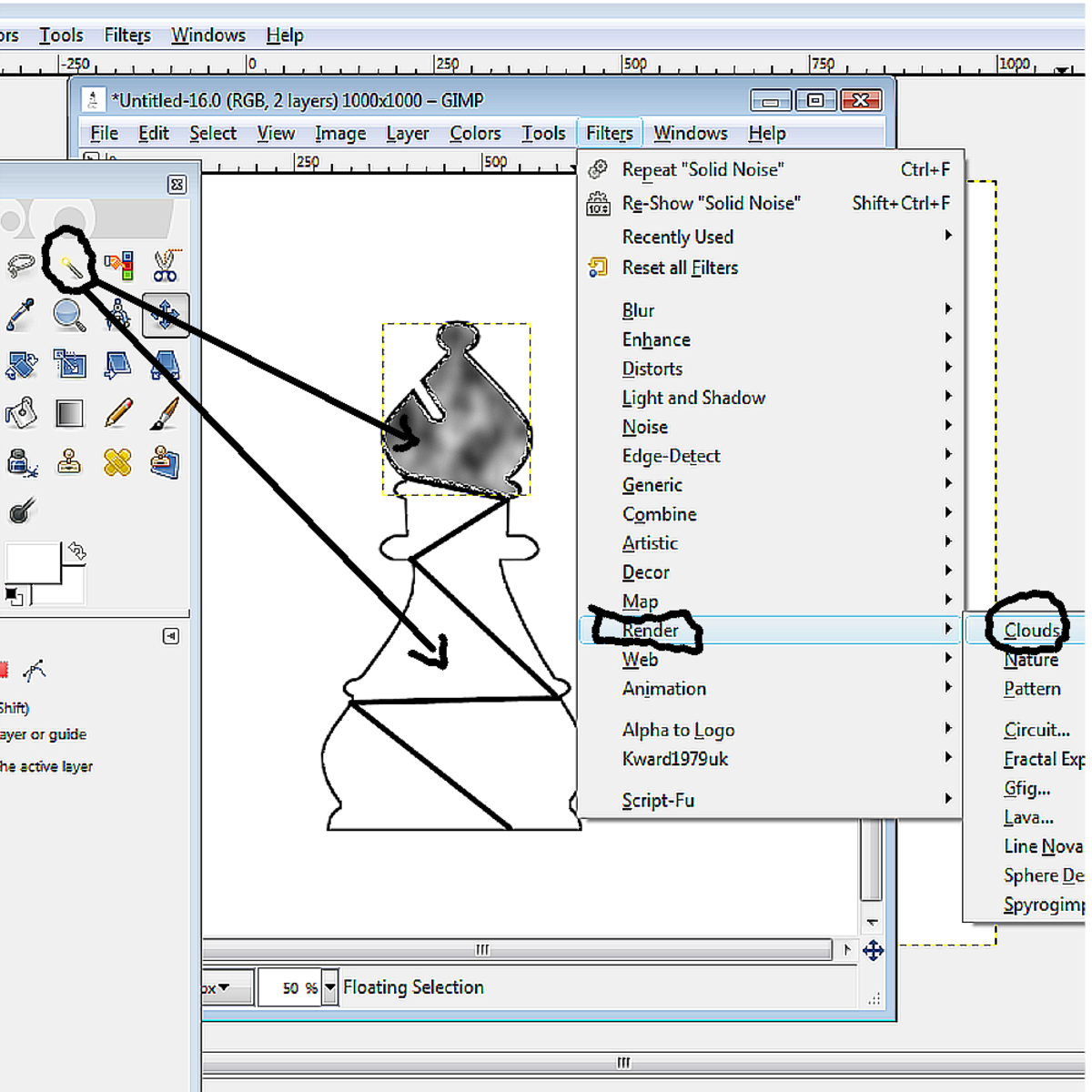Select the Free Select lasso tool

20,266
